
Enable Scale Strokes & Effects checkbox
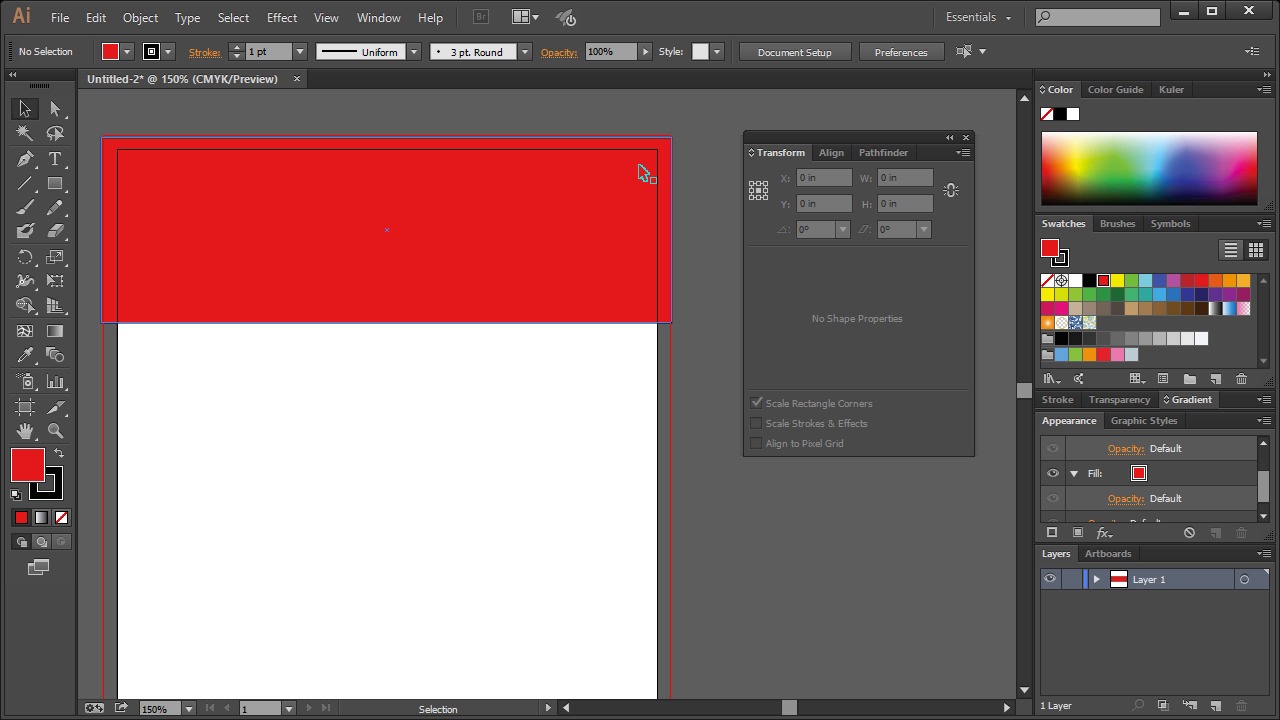(x=757, y=423)
